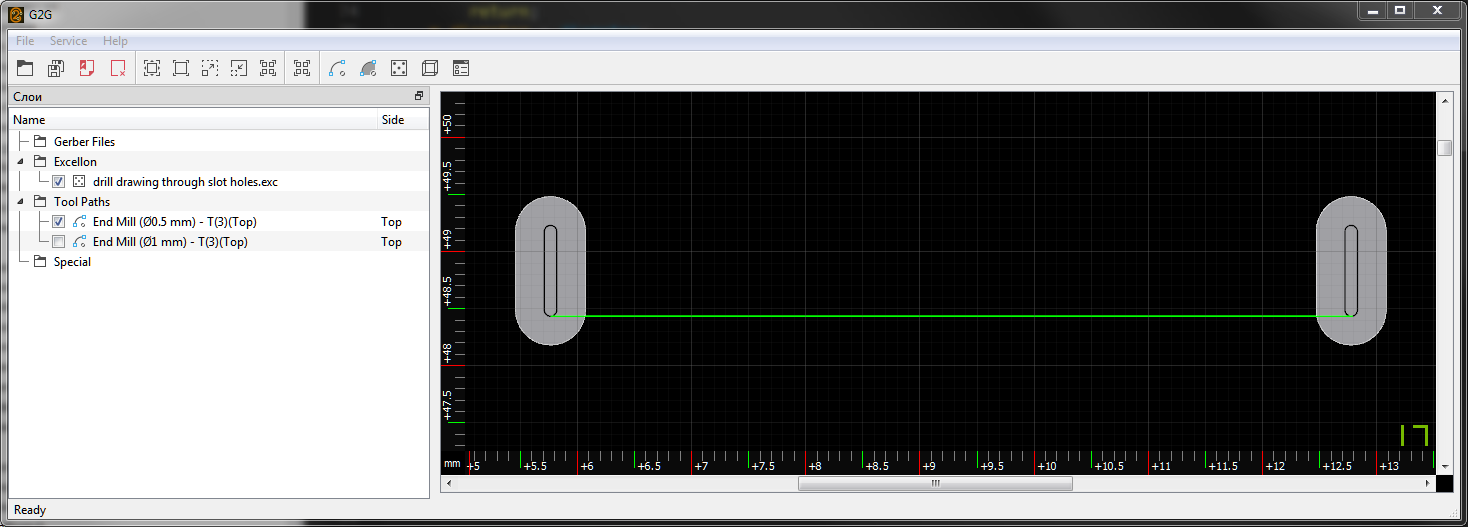Viewport: 1468px width, 527px height.
Task: Click the four-squares icon after the separator
Action: (x=302, y=68)
